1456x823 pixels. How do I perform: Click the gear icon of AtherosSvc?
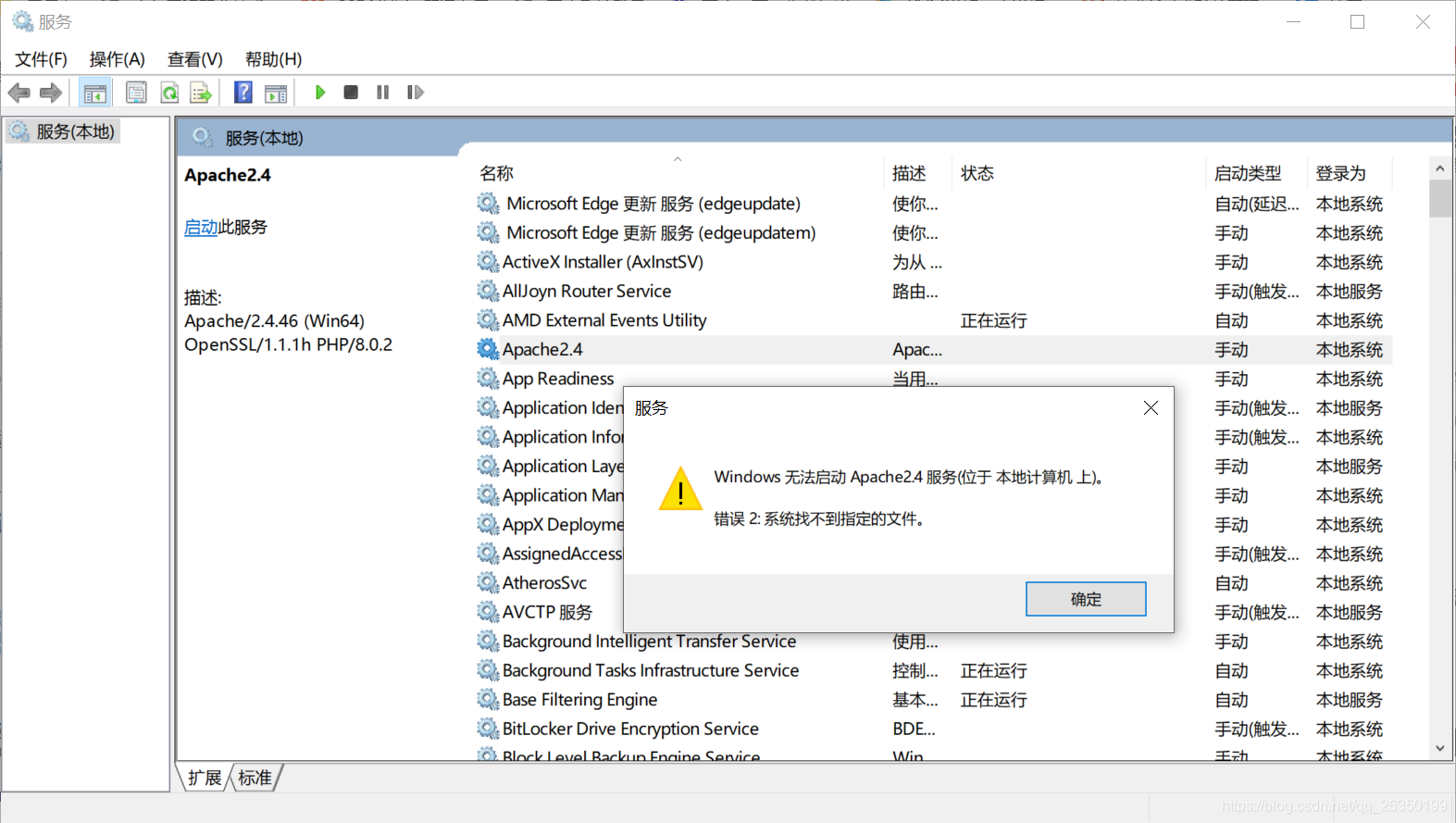click(x=488, y=582)
